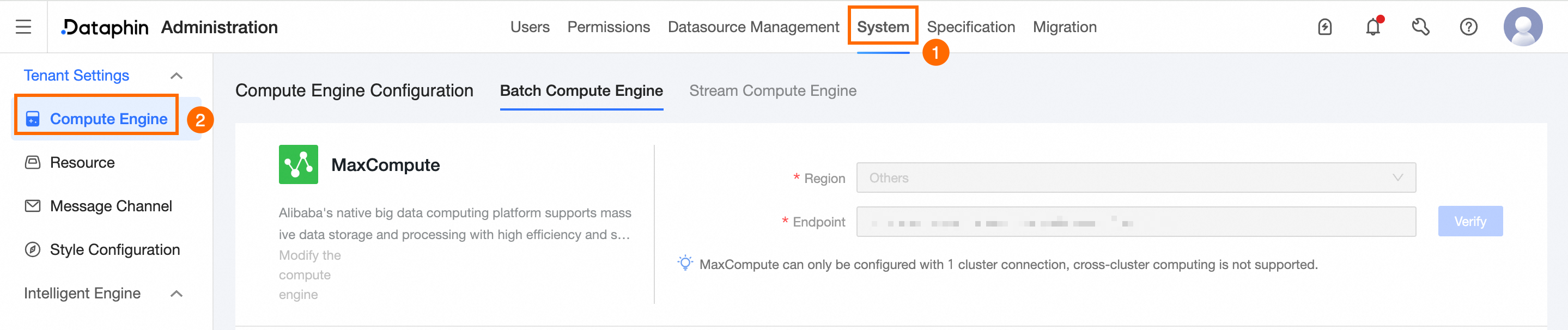
Task: Open the notifications bell
Action: [1372, 27]
